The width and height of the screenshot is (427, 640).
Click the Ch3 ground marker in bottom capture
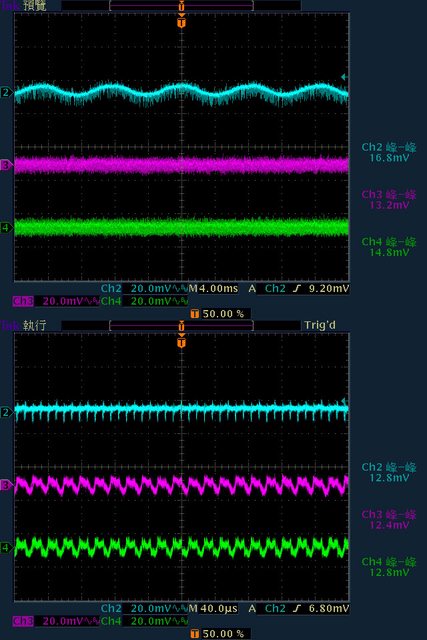coord(6,485)
